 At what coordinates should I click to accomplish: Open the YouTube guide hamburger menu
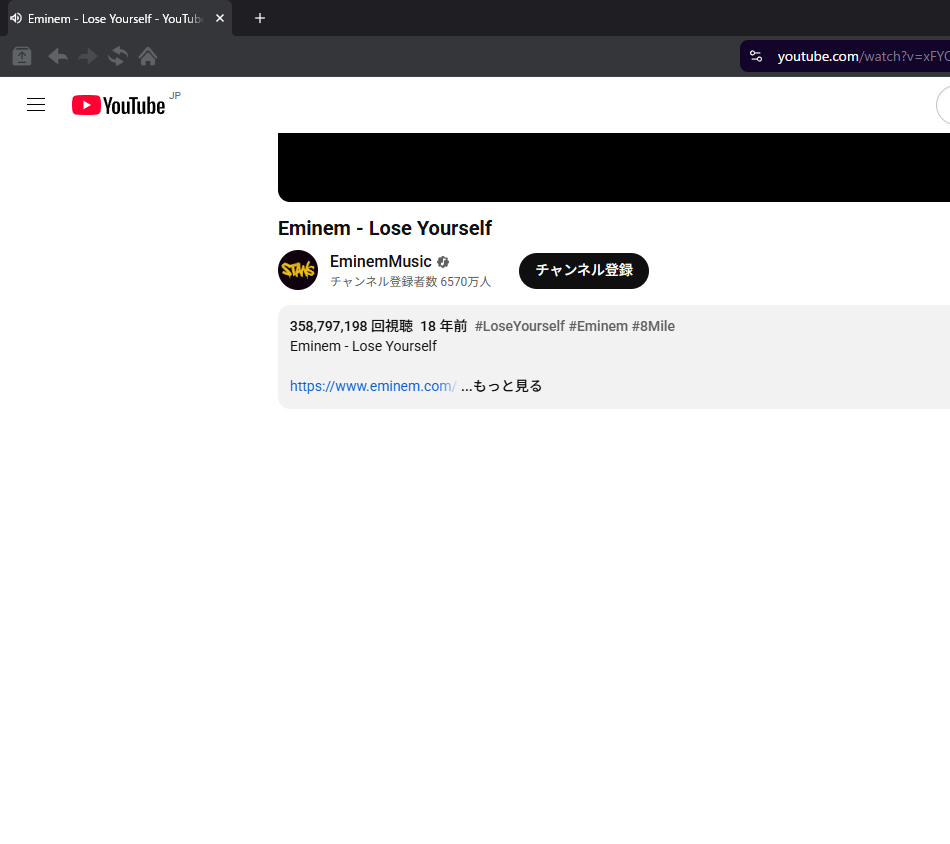36,105
